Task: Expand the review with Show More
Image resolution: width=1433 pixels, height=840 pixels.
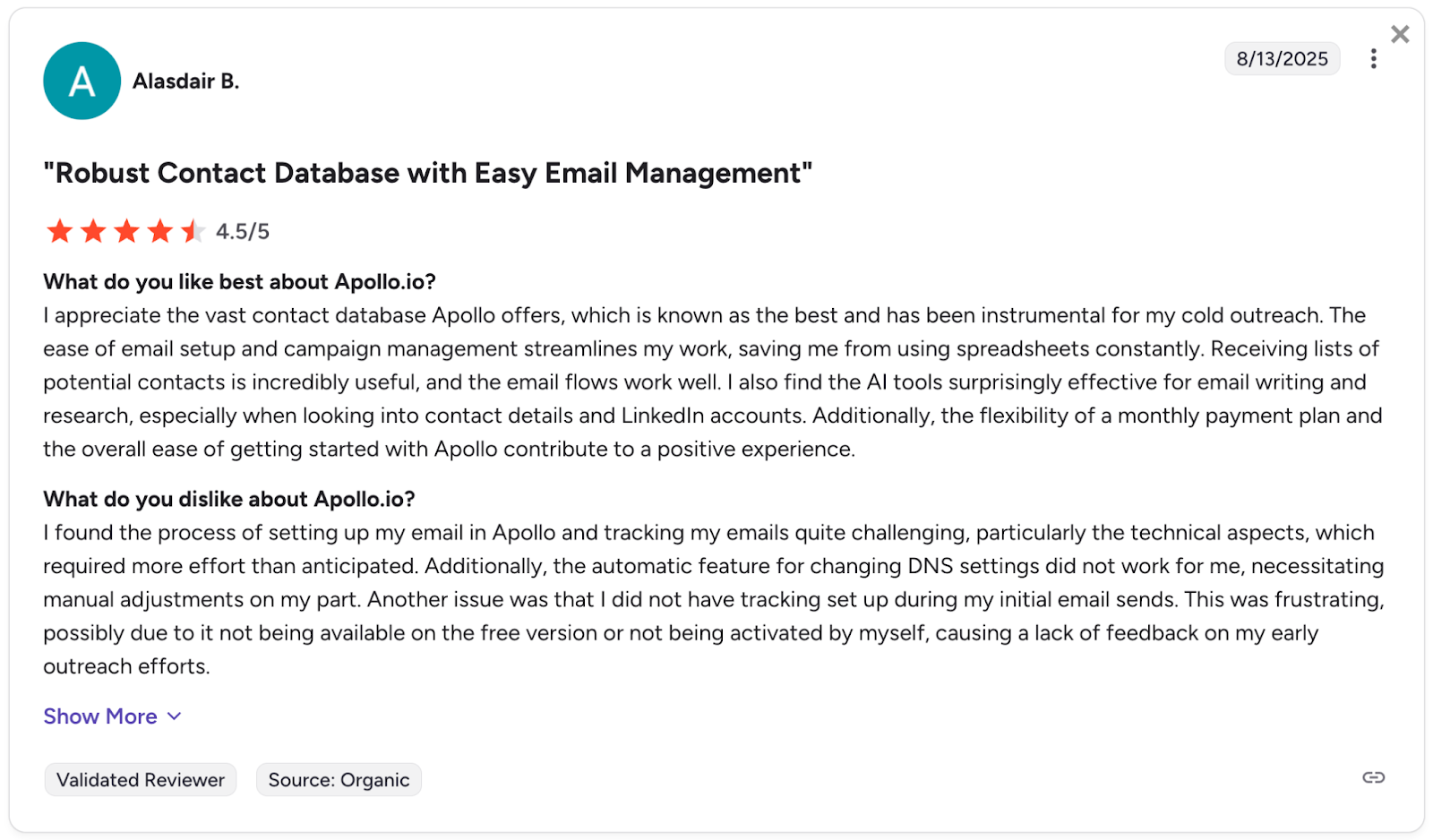Action: 100,716
